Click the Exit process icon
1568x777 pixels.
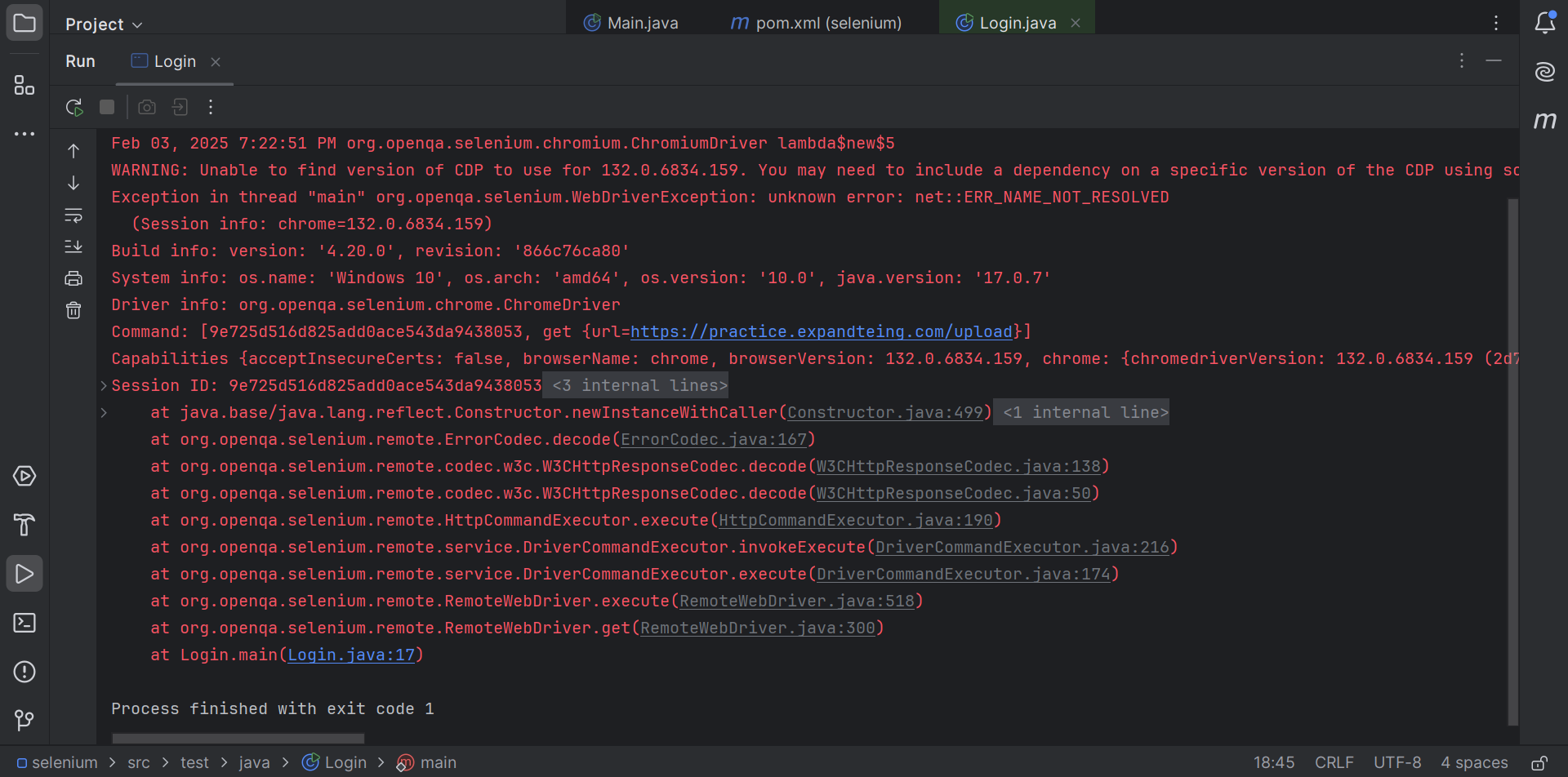[180, 107]
